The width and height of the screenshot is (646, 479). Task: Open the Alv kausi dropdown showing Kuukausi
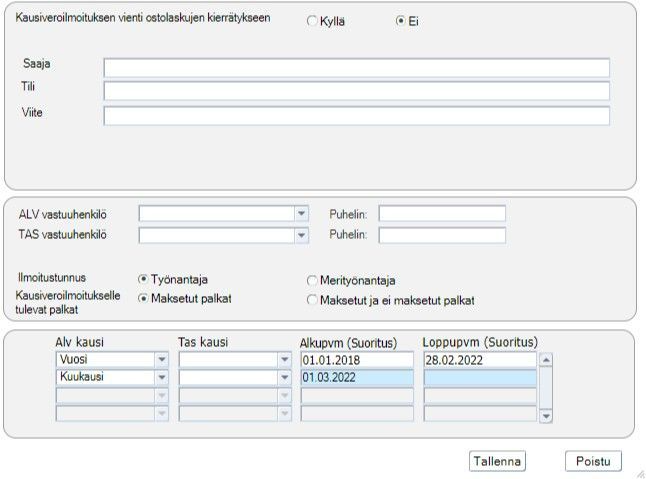pos(162,377)
